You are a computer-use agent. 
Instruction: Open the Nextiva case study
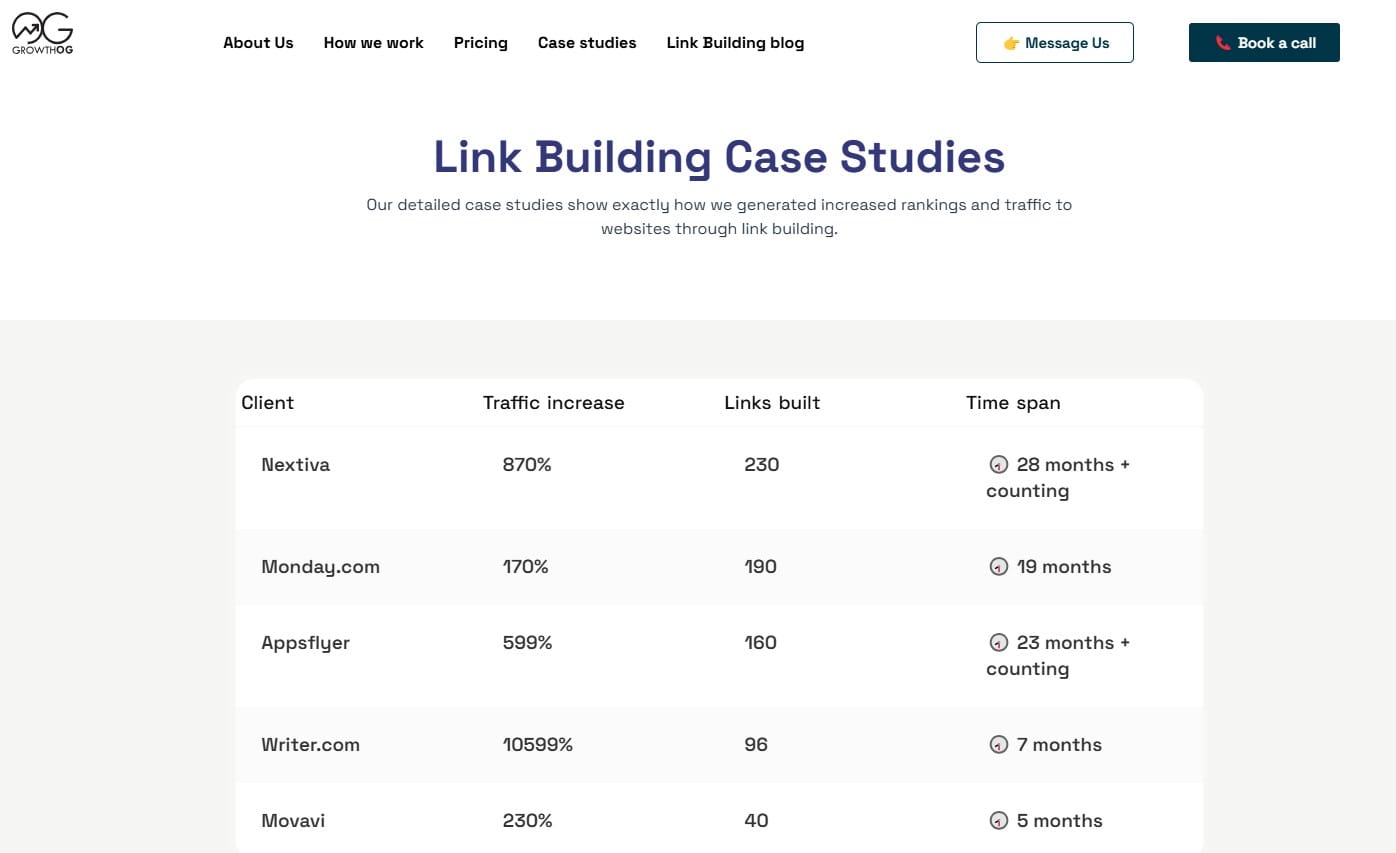point(295,465)
